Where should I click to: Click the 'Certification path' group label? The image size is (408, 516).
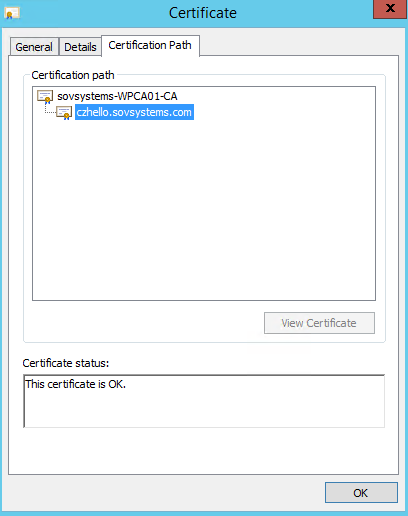click(73, 75)
